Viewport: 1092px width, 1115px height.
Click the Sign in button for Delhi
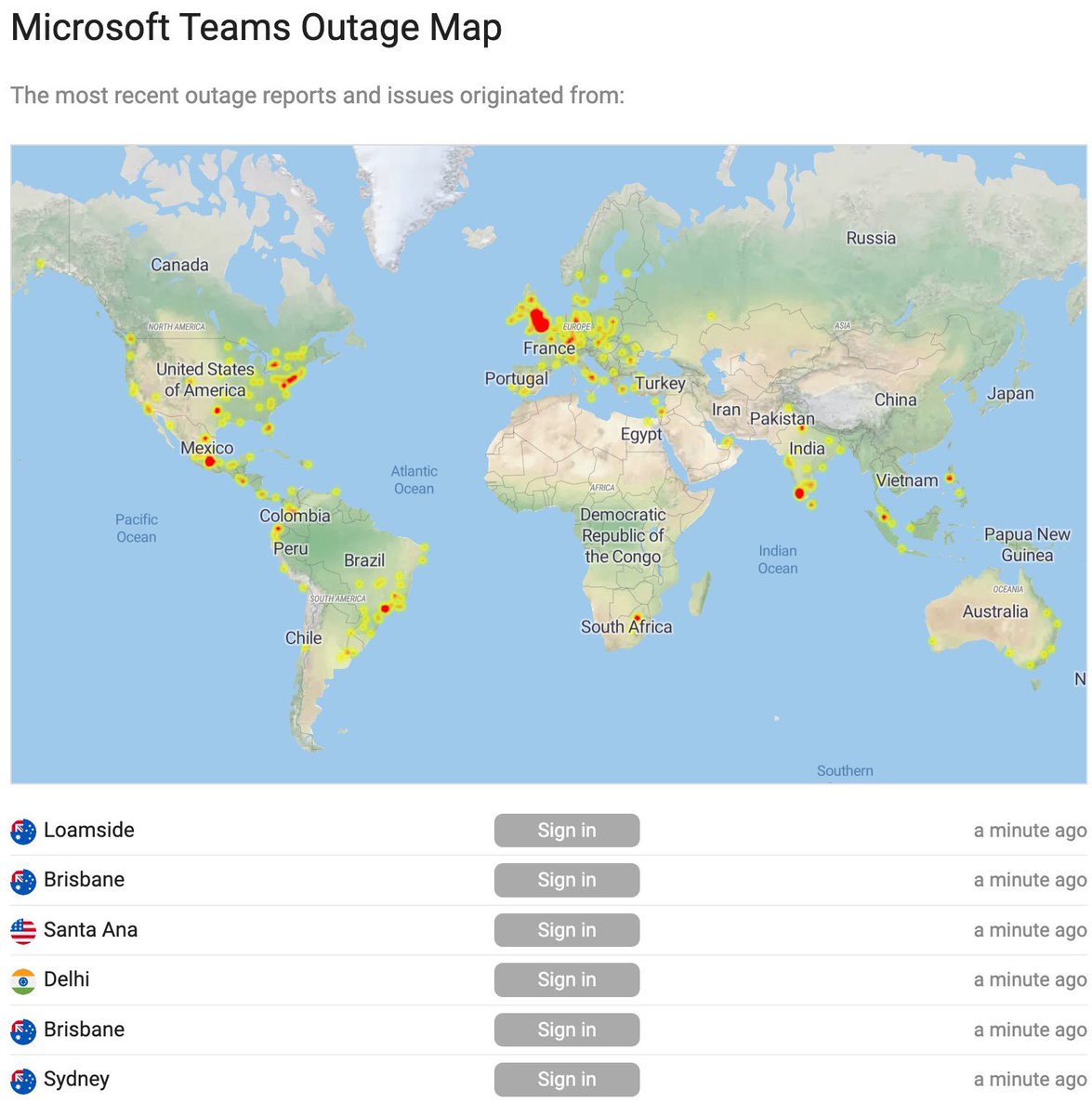pos(567,980)
